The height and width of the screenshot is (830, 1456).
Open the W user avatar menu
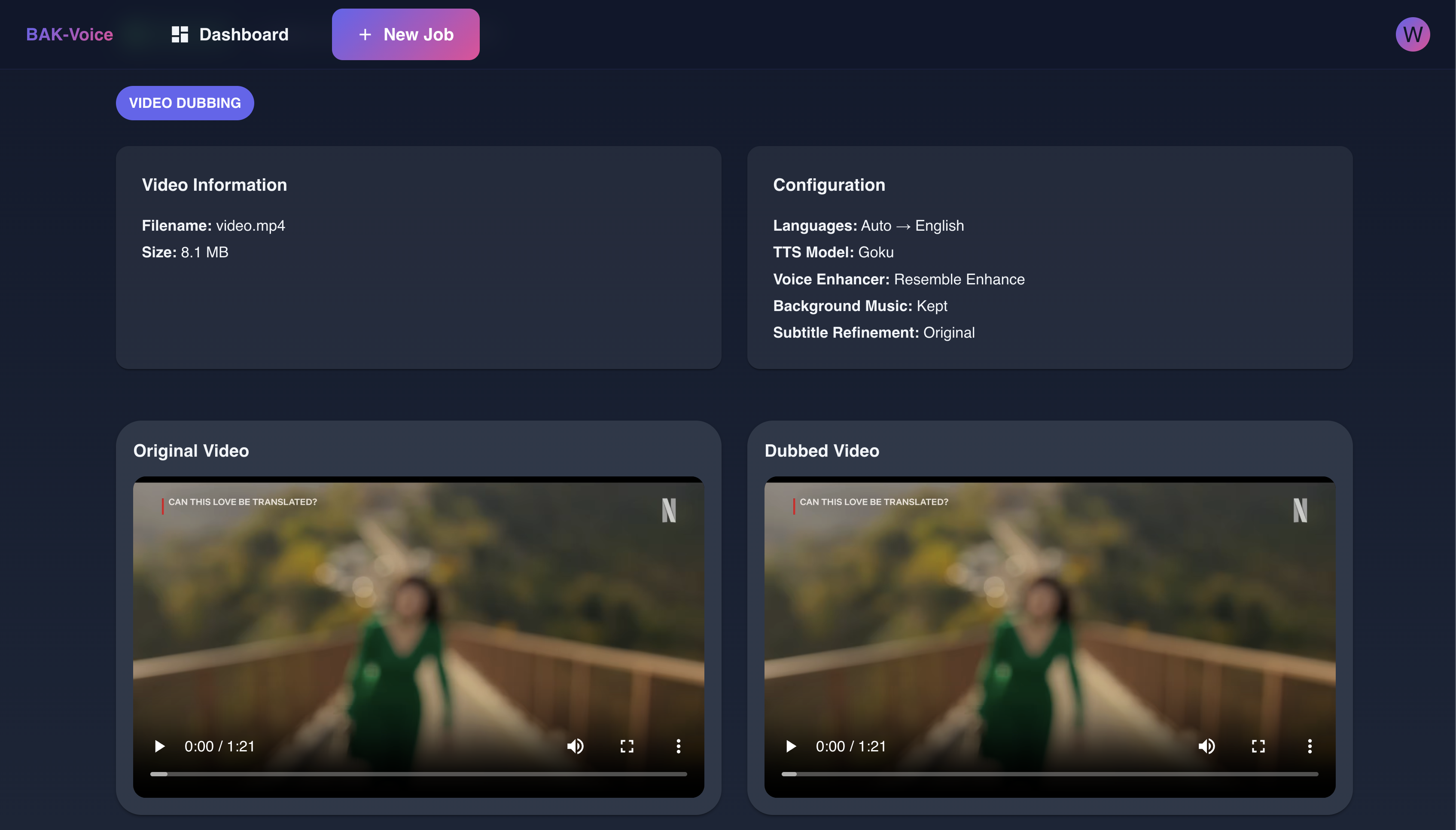[x=1412, y=34]
